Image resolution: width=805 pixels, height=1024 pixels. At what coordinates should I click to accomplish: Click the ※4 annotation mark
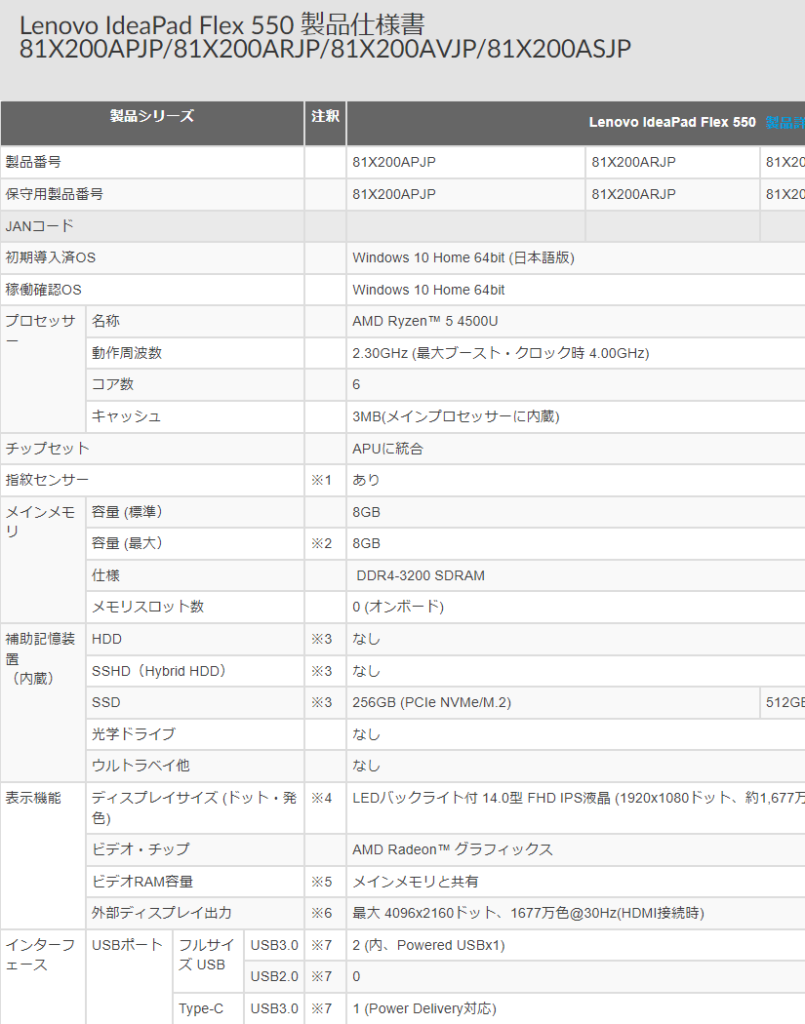(x=321, y=797)
